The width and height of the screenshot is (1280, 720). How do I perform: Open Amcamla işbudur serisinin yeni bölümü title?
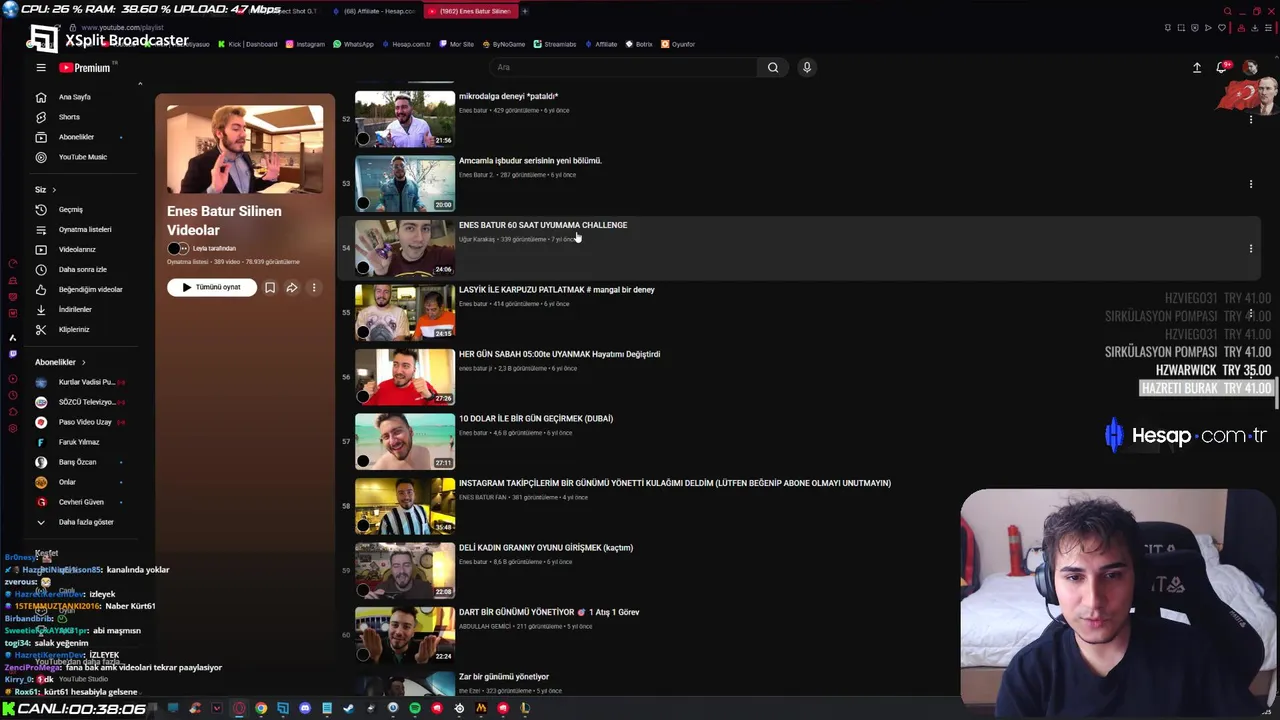(530, 161)
